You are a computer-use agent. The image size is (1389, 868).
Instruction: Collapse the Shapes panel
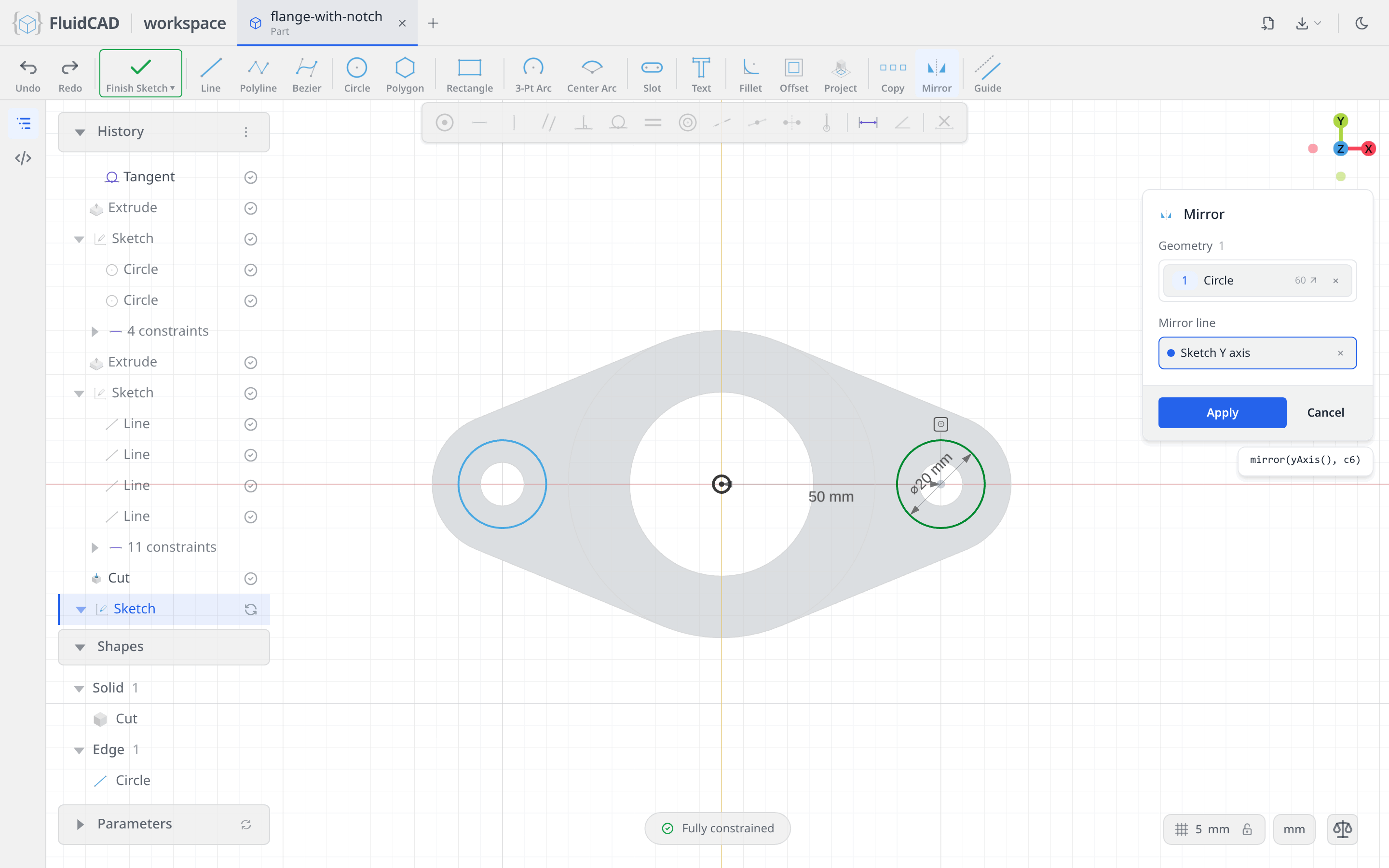(81, 647)
